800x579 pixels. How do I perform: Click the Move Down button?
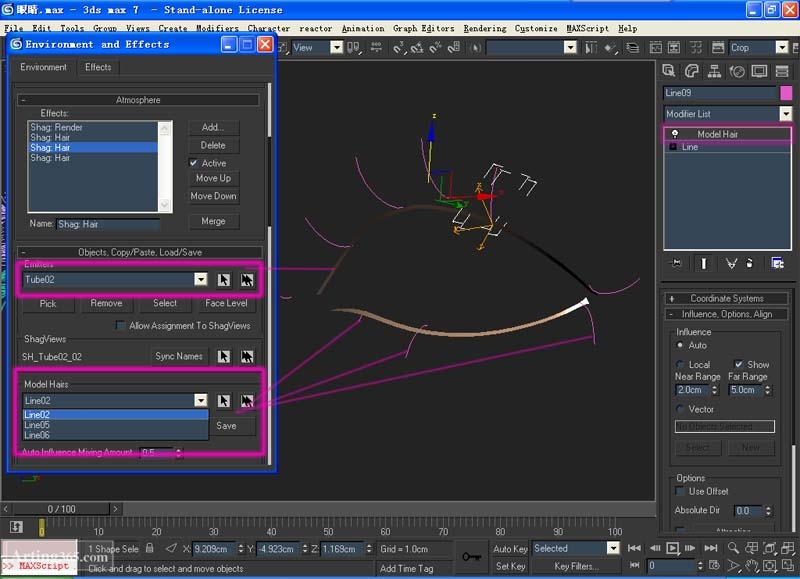tap(213, 196)
